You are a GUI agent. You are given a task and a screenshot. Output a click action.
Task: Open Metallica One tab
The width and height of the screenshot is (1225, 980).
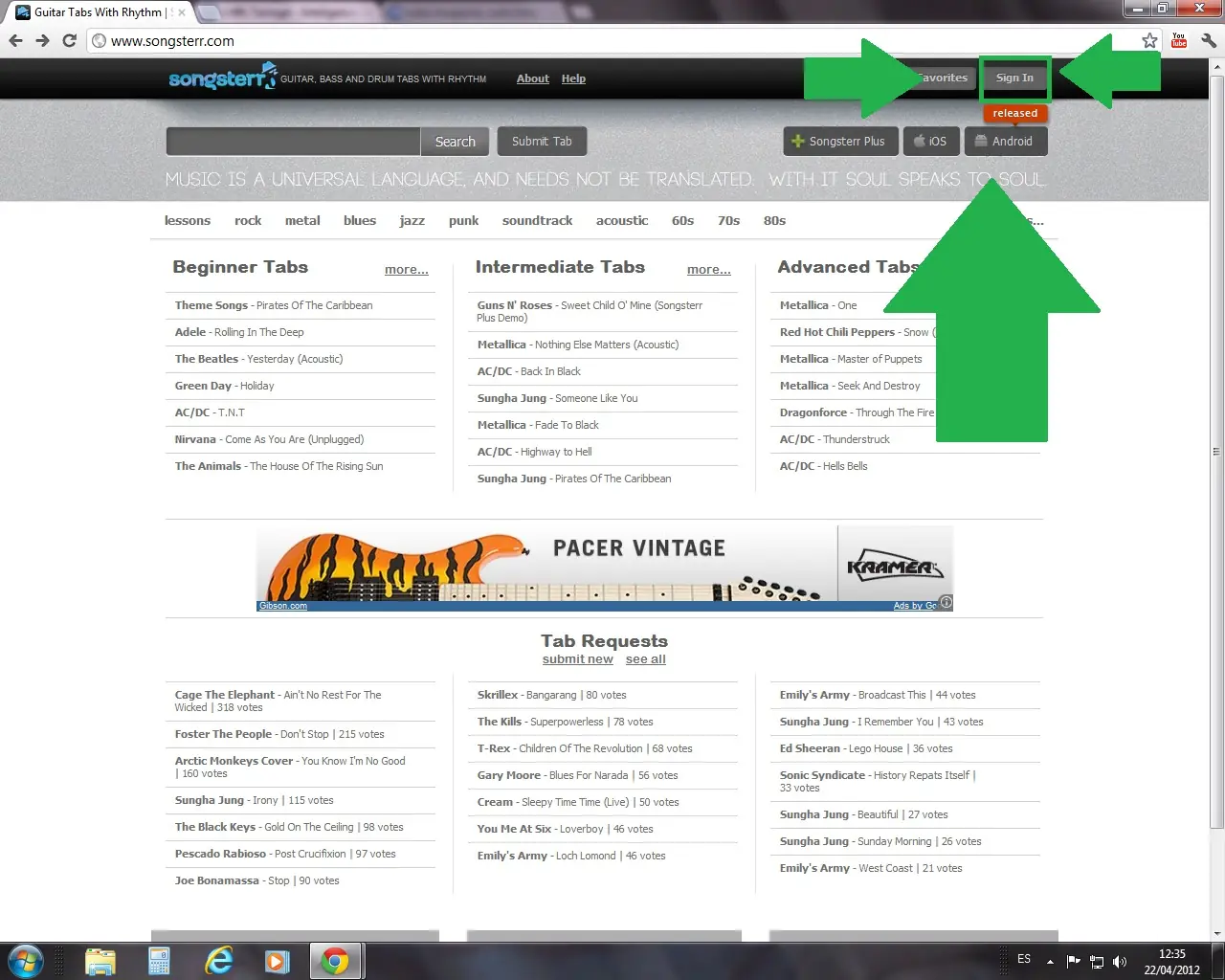pos(818,305)
